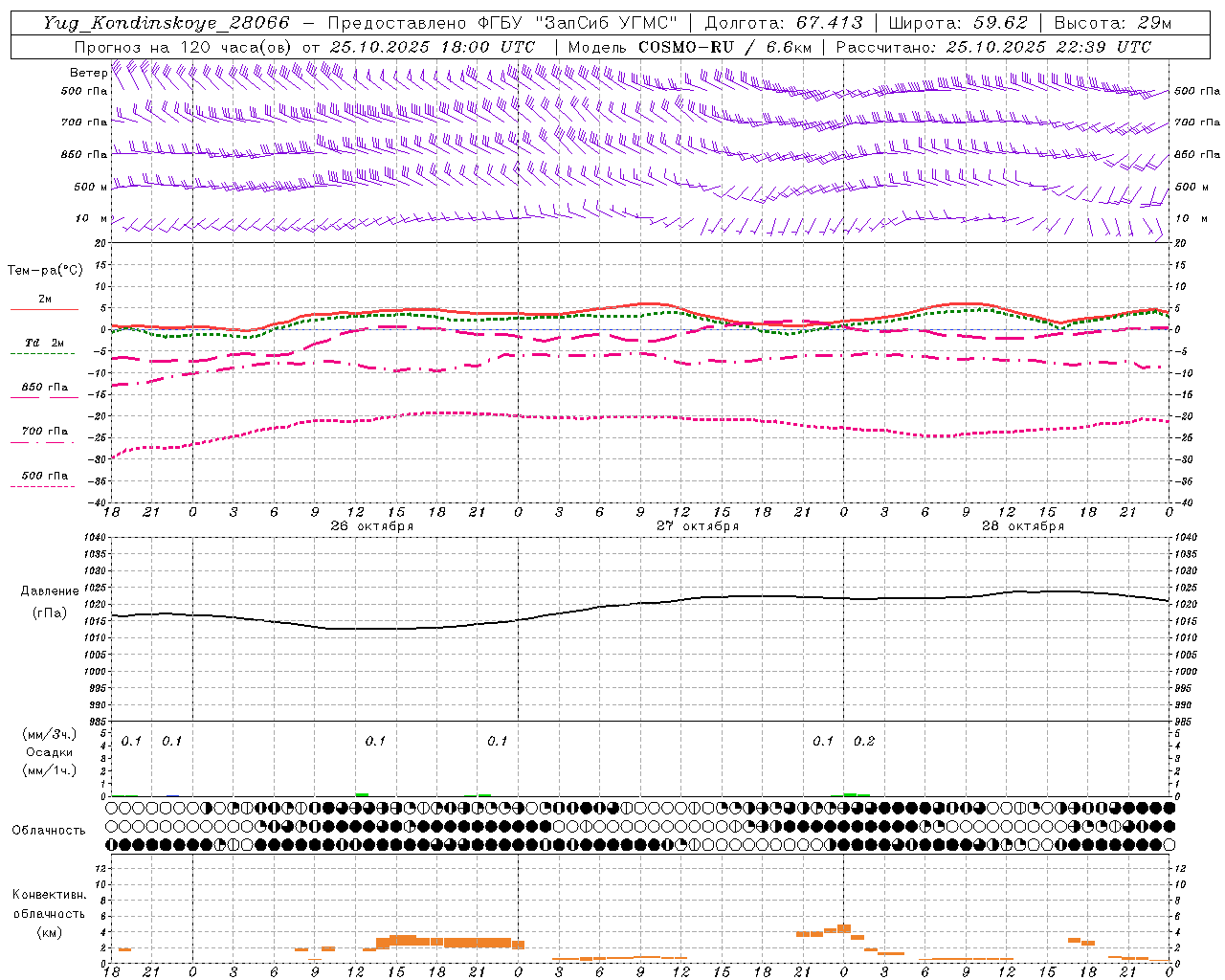Click the Прогноз на 120 часа(ов) text
This screenshot has width=1225, height=980.
tap(184, 47)
